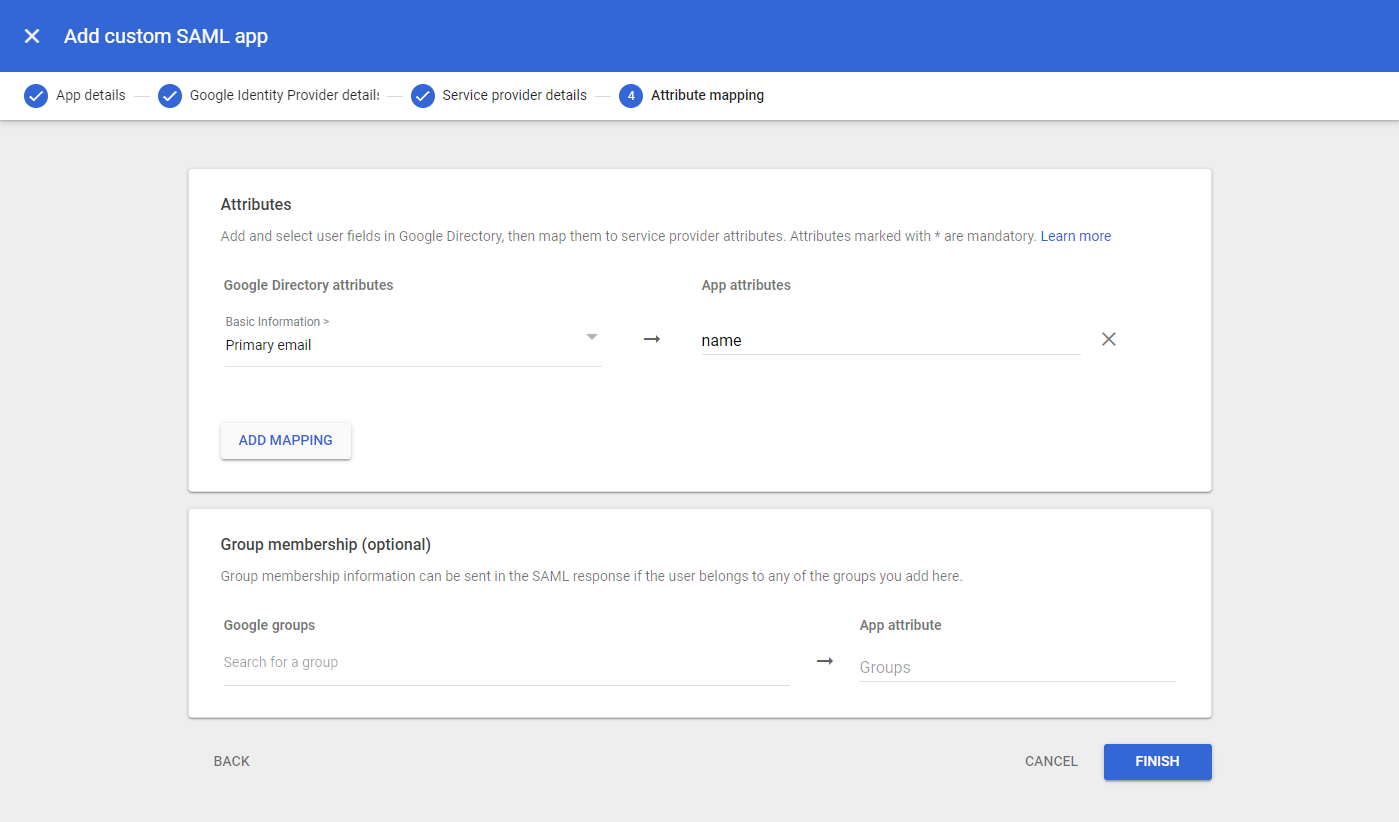The image size is (1399, 822).
Task: Focus the app attribute field containing name
Action: pos(891,340)
